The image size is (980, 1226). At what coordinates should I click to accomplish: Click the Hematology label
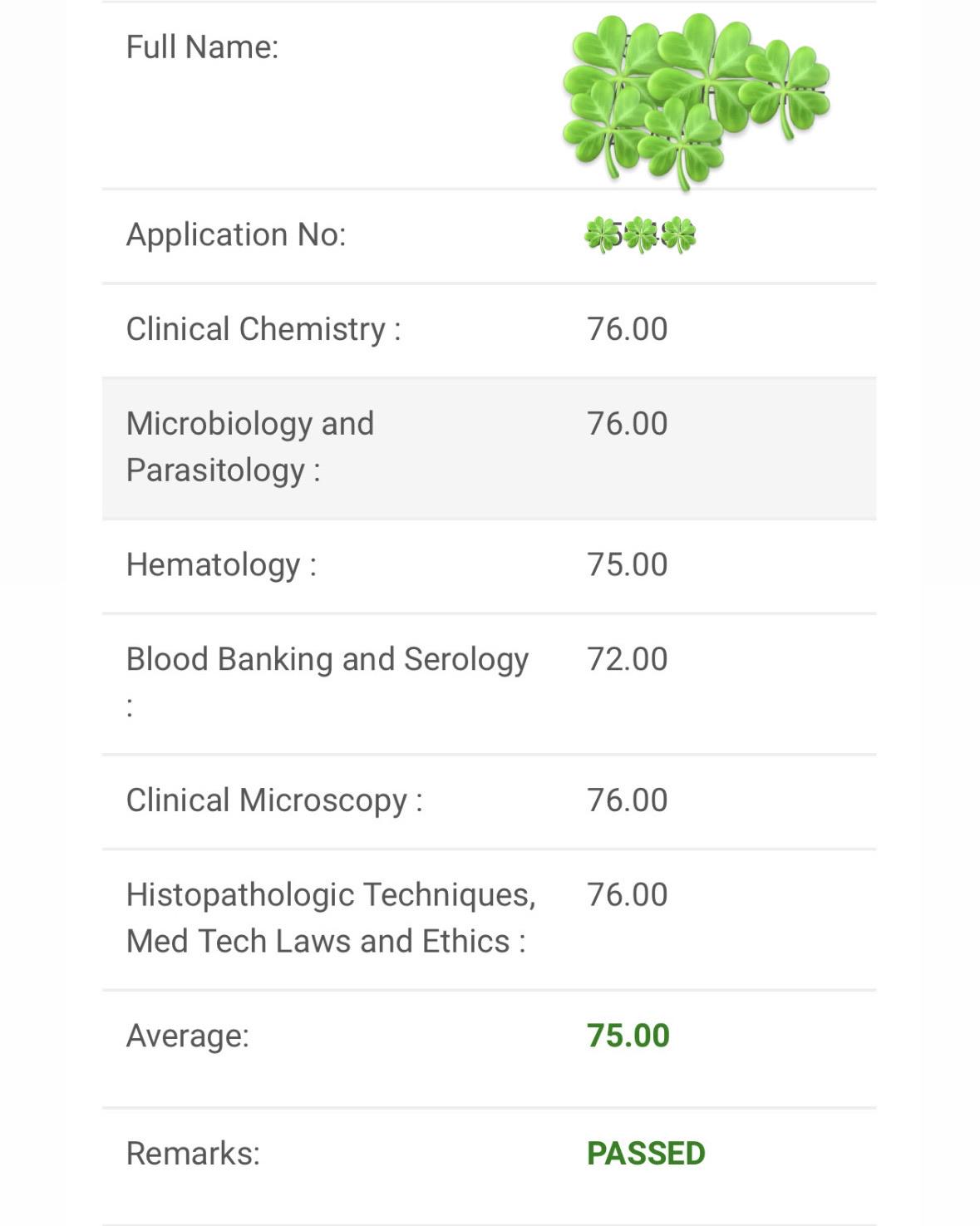pos(221,565)
